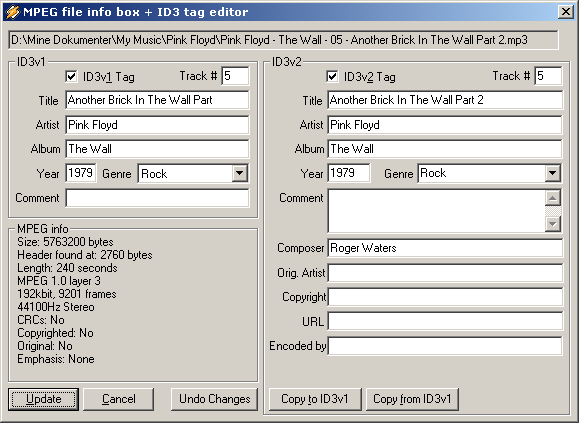Click the ID3v2 Comment scroll up arrow
579x423 pixels.
pyautogui.click(x=553, y=198)
